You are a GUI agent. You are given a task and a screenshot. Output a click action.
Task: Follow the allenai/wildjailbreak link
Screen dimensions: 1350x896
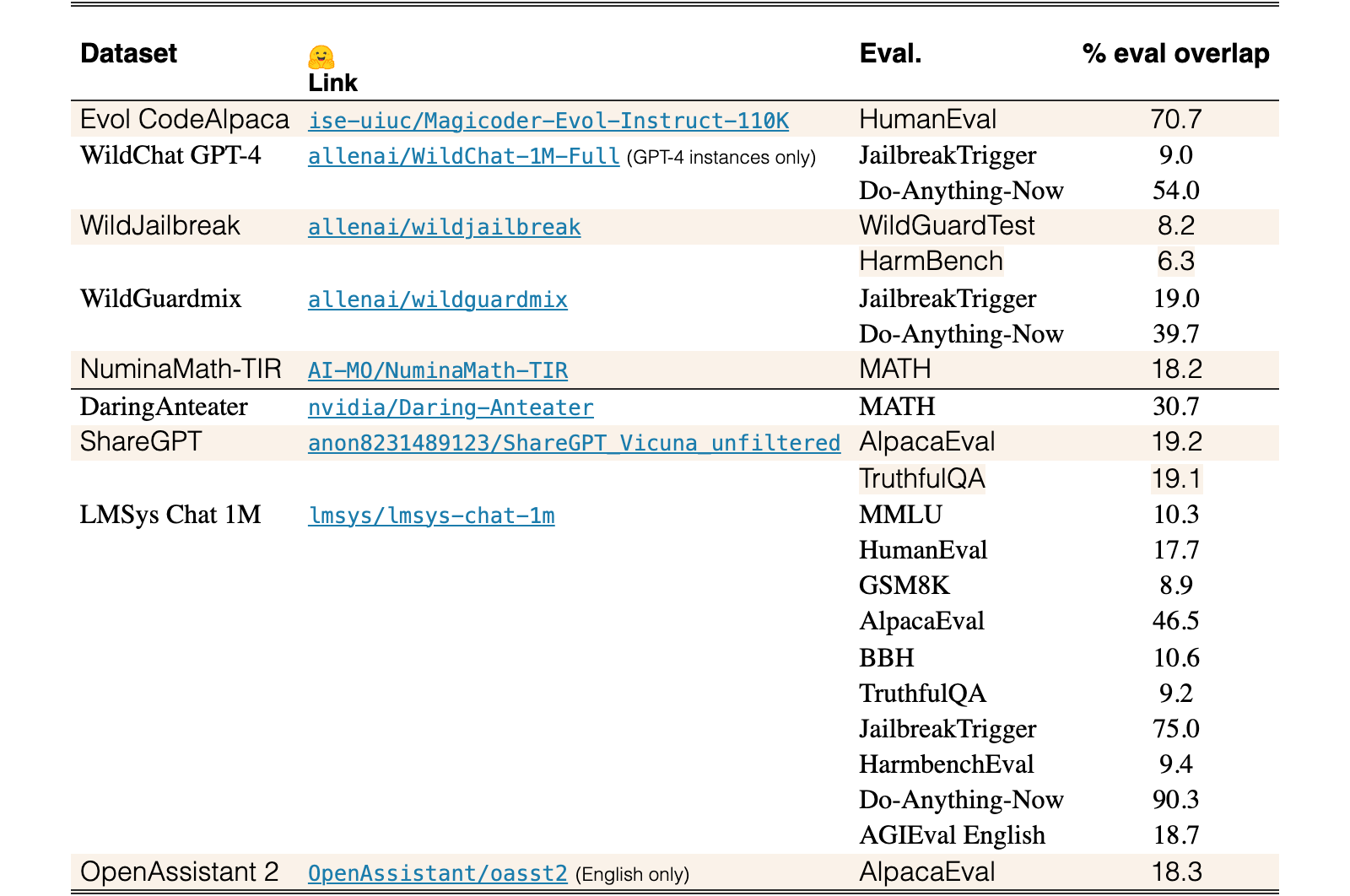(445, 227)
